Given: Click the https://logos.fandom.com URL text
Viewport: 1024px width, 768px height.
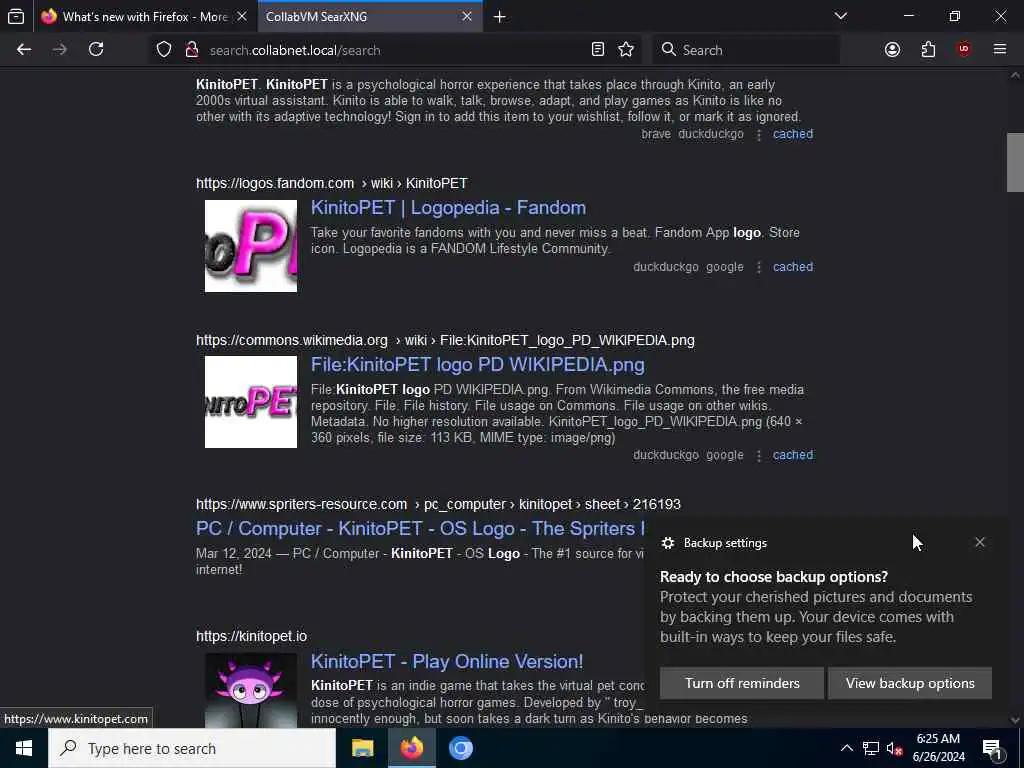Looking at the screenshot, I should (275, 184).
